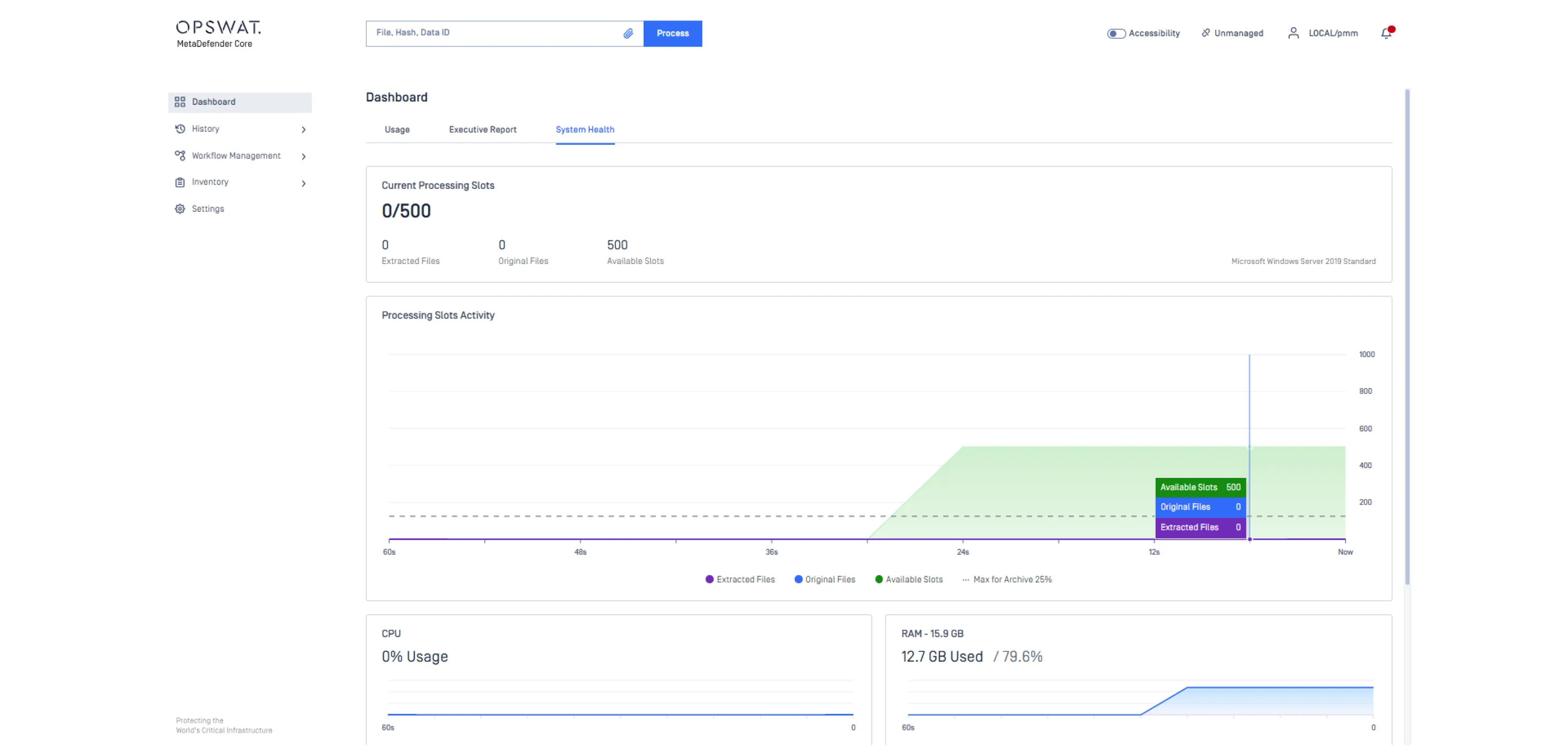Toggle the Accessibility switch
The width and height of the screenshot is (1568, 746).
tap(1116, 34)
